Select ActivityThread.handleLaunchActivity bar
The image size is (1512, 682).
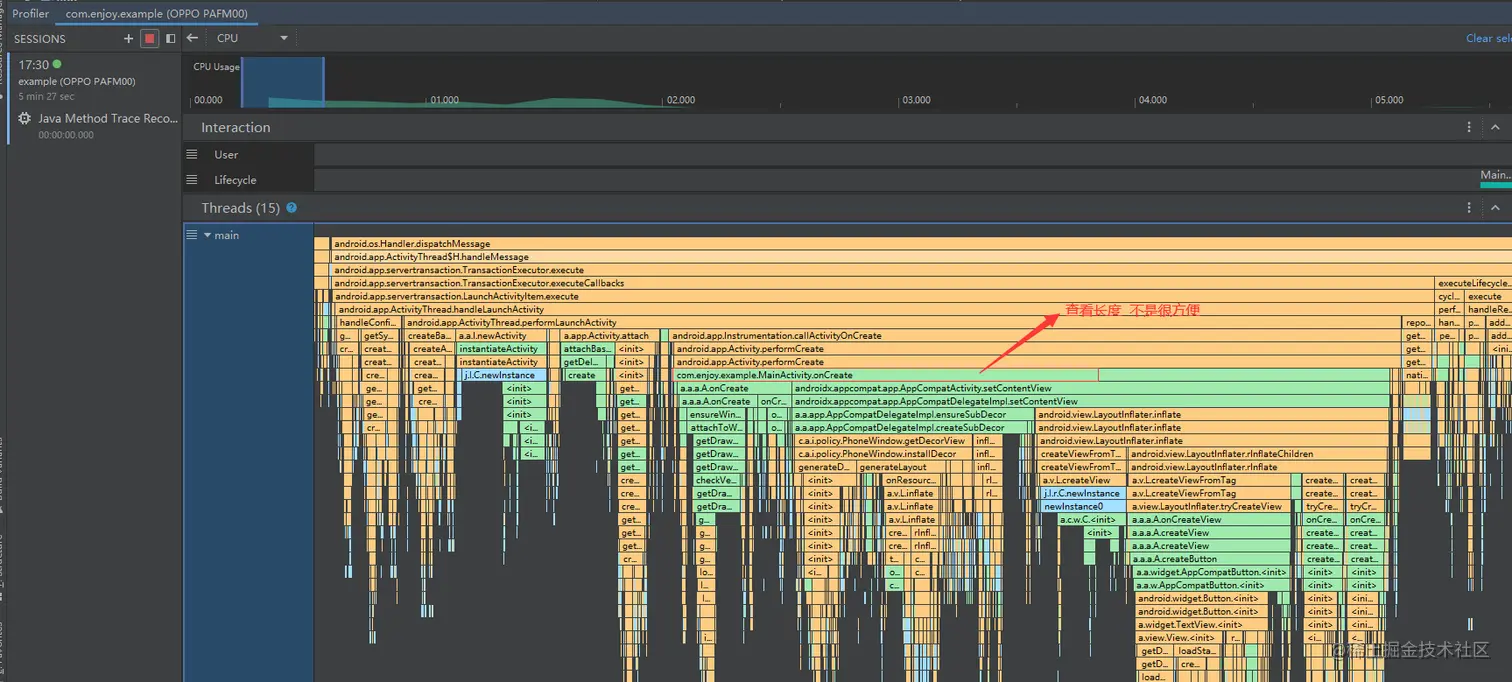(x=886, y=310)
